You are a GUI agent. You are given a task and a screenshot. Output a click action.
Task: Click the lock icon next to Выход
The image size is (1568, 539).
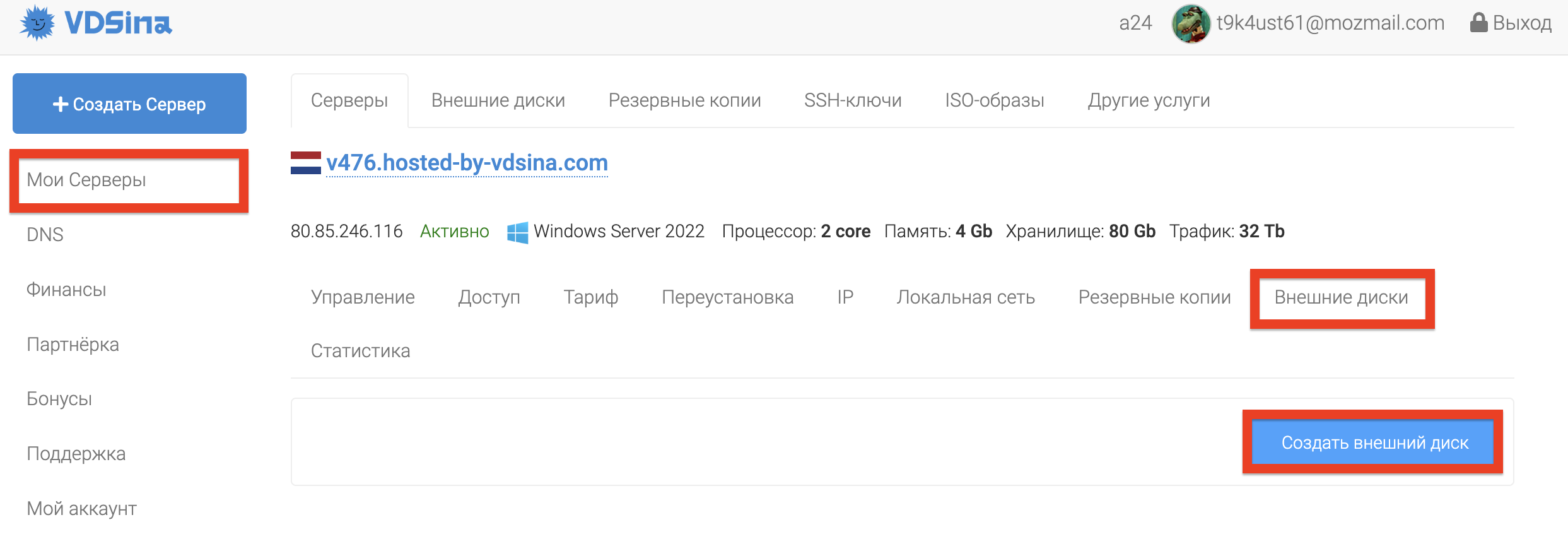pos(1478,23)
